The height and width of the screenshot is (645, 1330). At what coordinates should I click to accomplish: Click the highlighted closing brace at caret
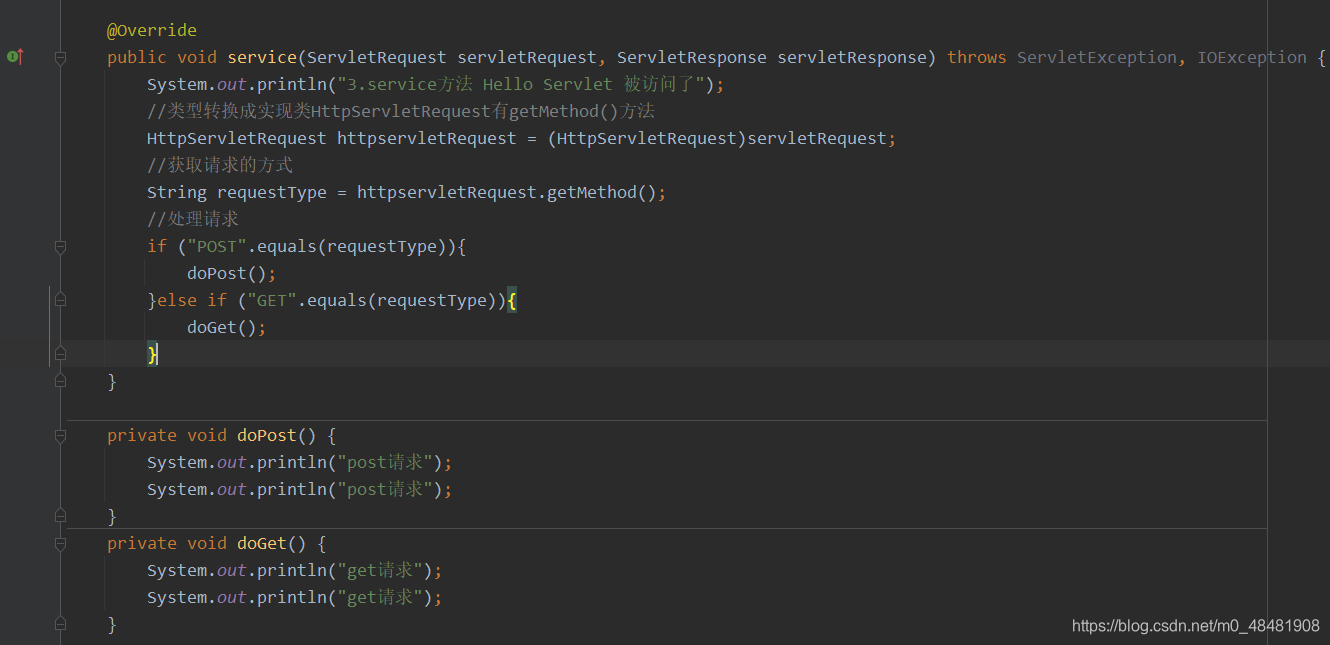(152, 354)
